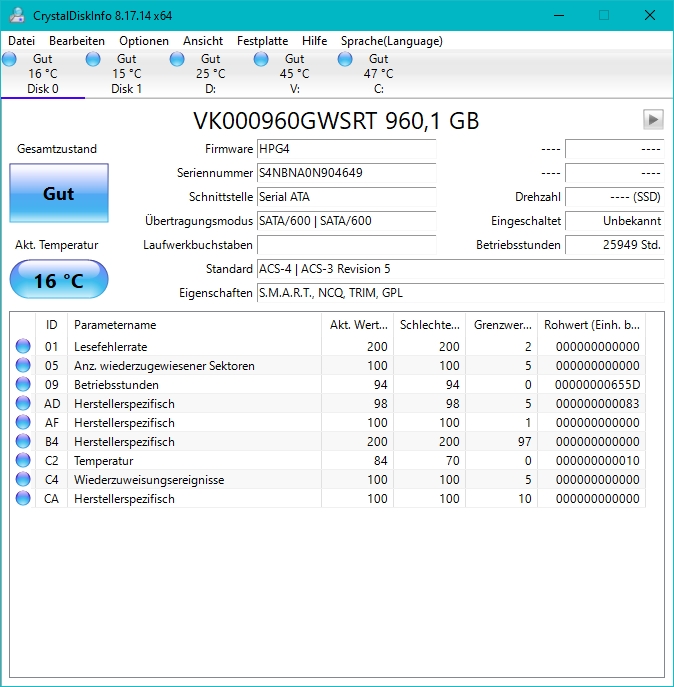Screen dimensions: 674x687
Task: Select the Disk 1 drive tab
Action: pos(127,74)
